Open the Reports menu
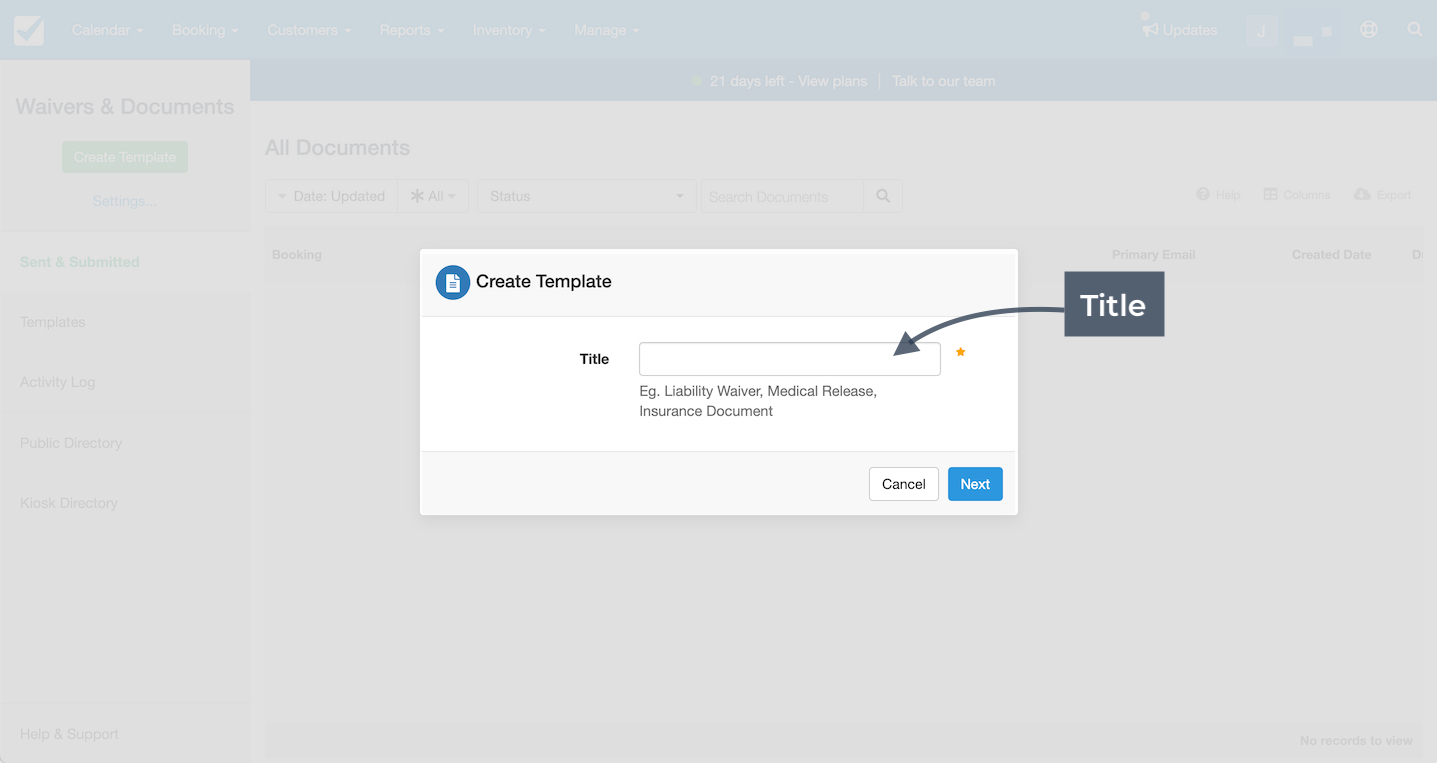1437x763 pixels. tap(412, 30)
